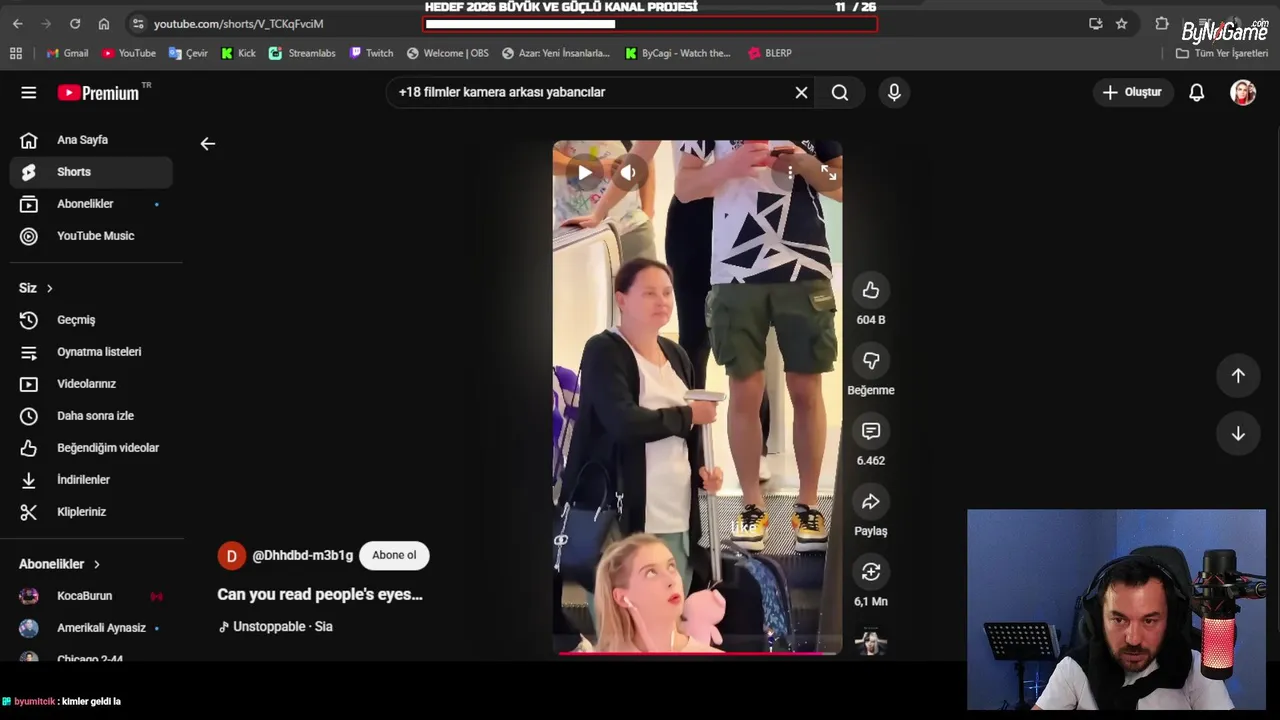
Task: Open comments showing 6.462
Action: coord(871,431)
